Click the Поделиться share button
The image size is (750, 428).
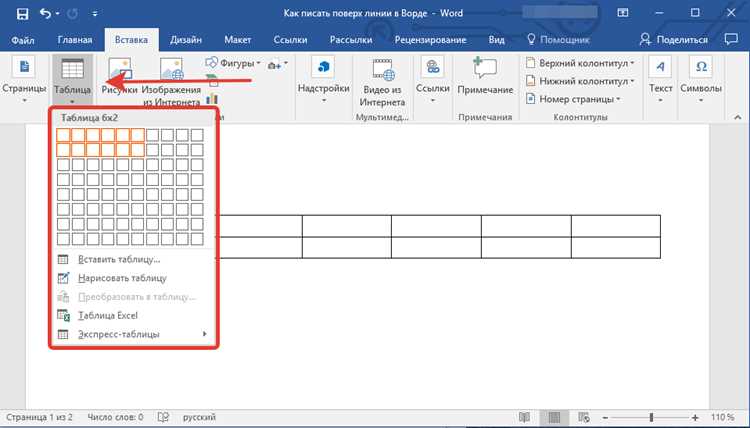pos(674,40)
